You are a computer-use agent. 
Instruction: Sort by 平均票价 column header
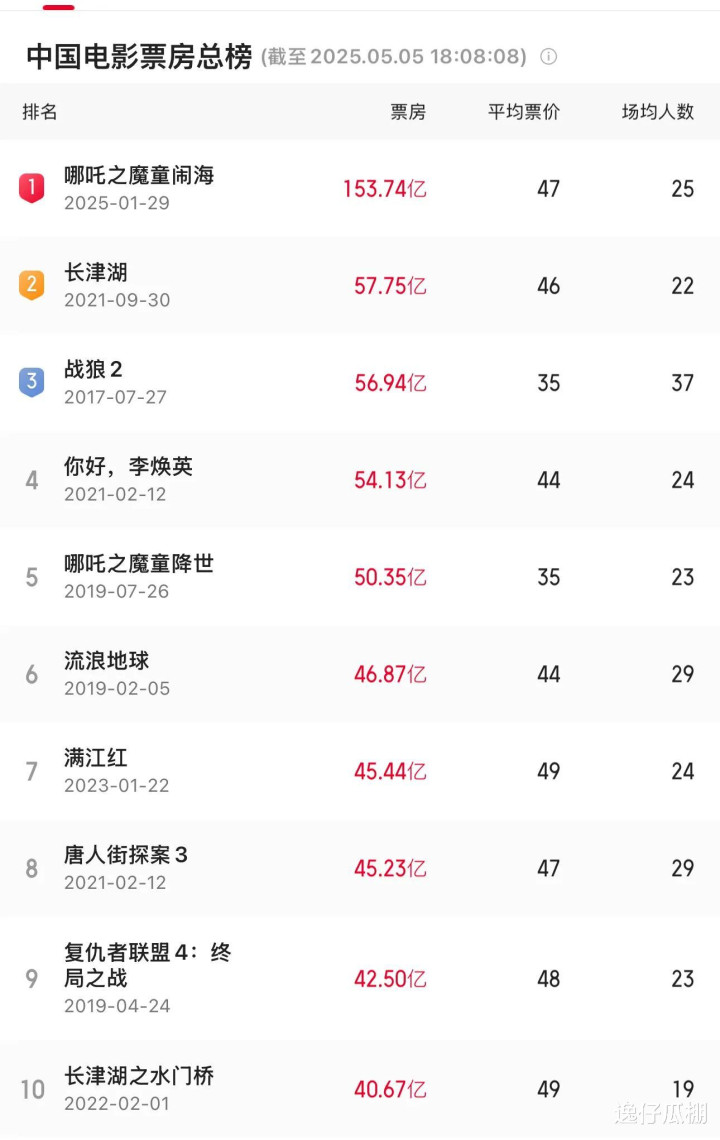524,112
